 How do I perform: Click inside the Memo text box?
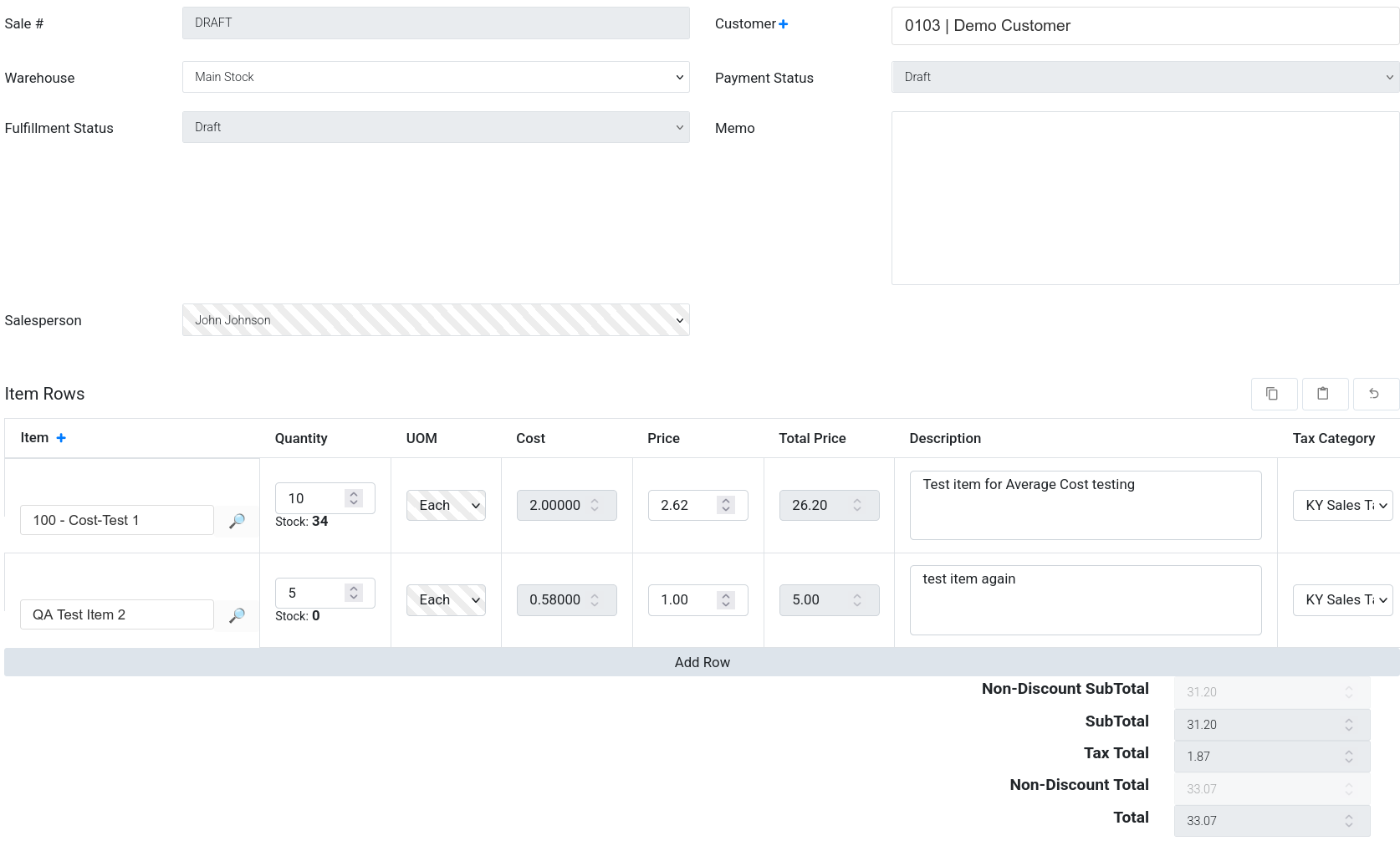click(x=1143, y=196)
